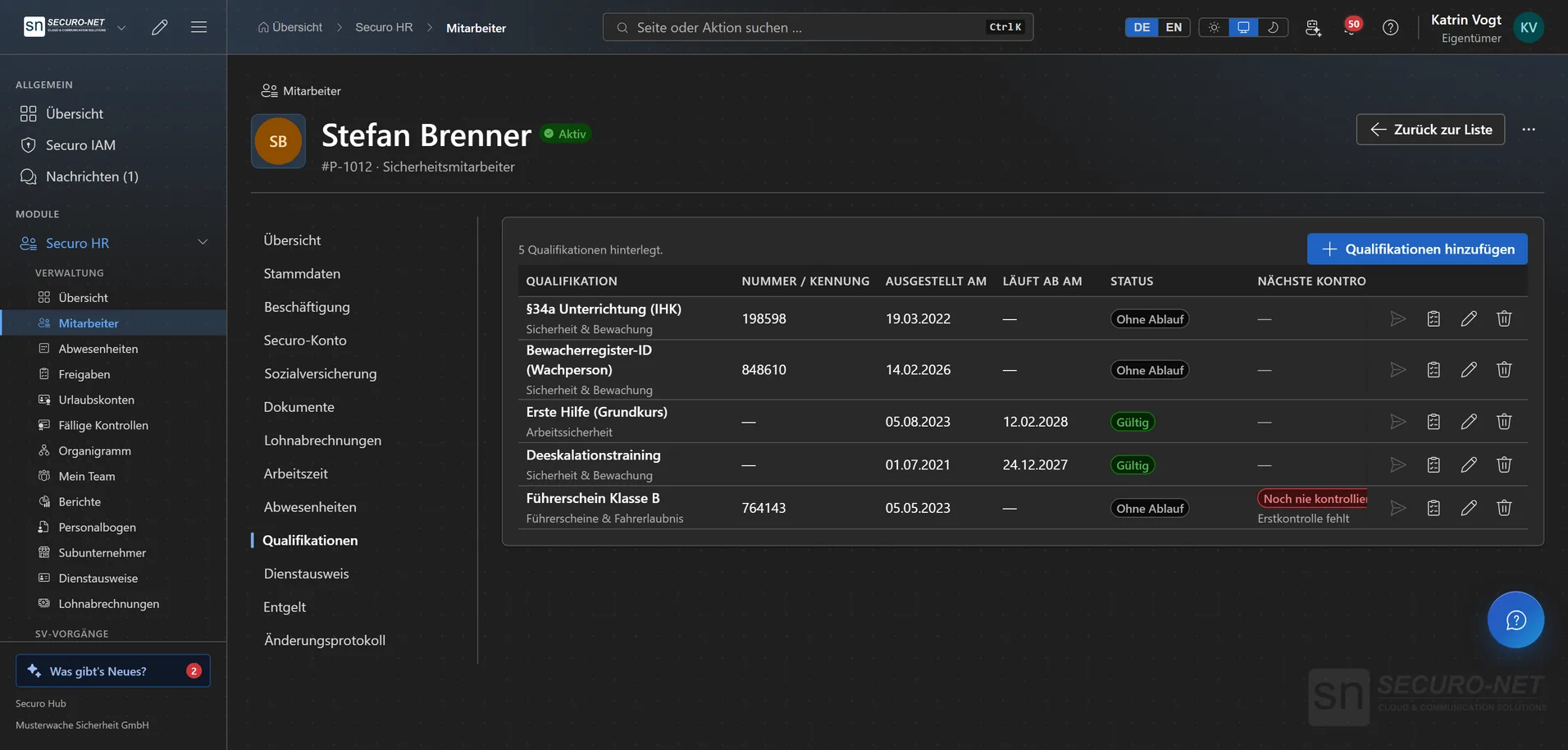Open the help question mark icon in header

pyautogui.click(x=1390, y=27)
